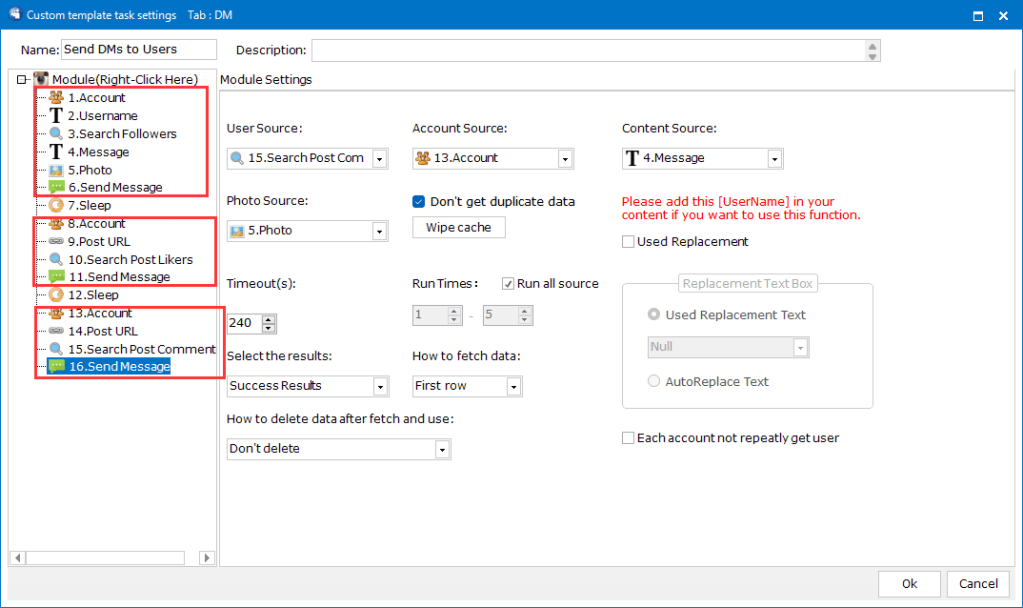Expand the Content Source combo box

[x=774, y=159]
